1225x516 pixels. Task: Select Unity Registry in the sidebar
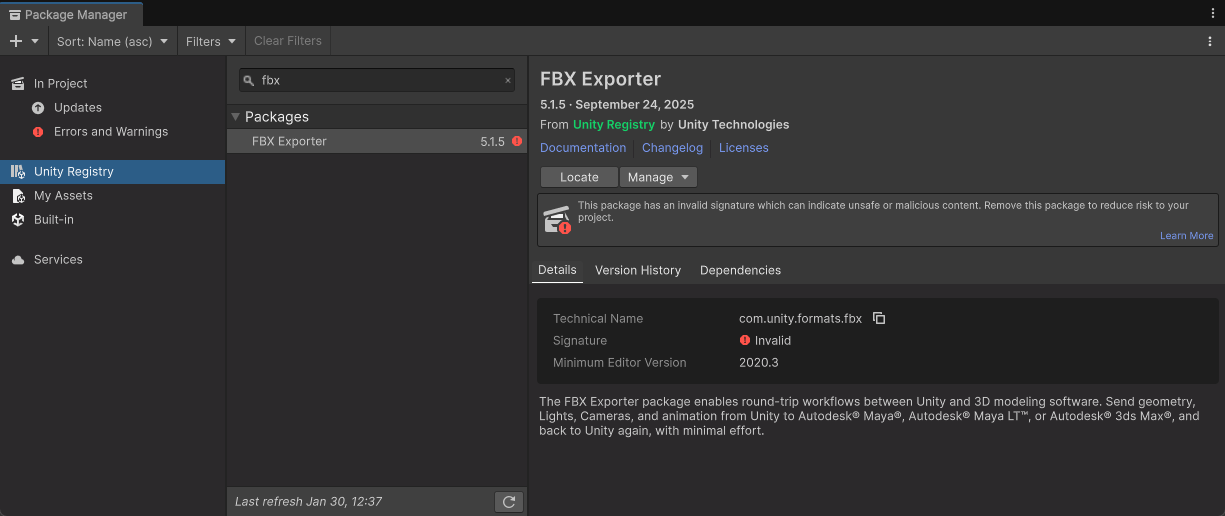[112, 171]
